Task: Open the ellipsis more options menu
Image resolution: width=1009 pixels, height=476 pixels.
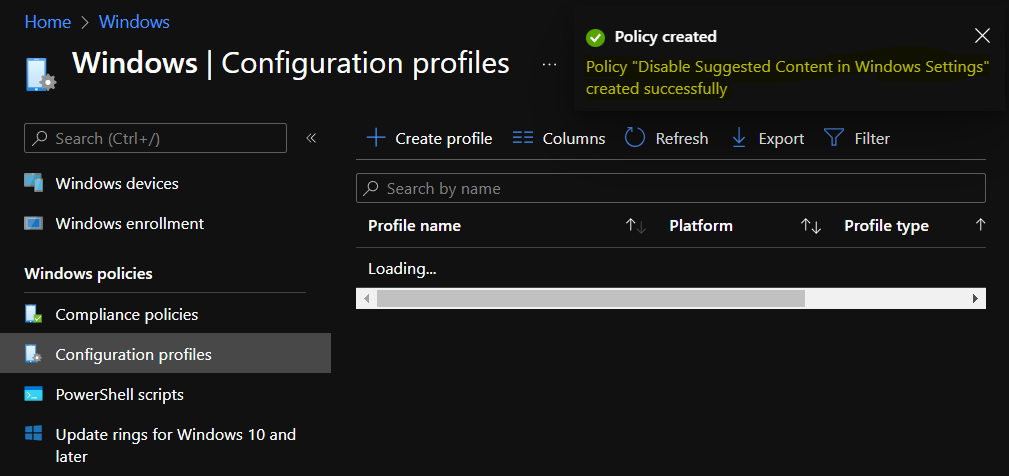Action: (x=549, y=64)
